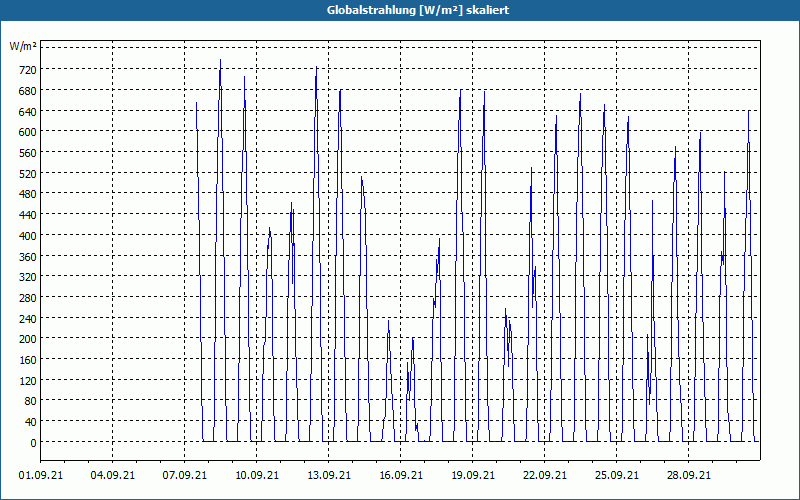Viewport: 800px width, 500px height.
Task: Click the 16.09.21 date label
Action: coord(401,476)
